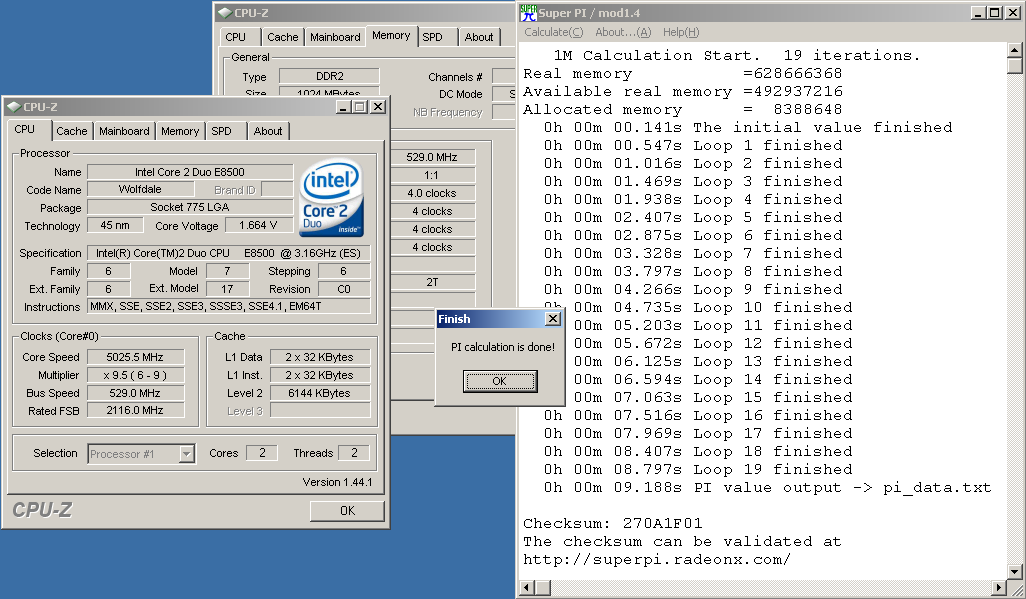Click the processor Name field 'Intel Core 2 Duo E8500'

(190, 172)
